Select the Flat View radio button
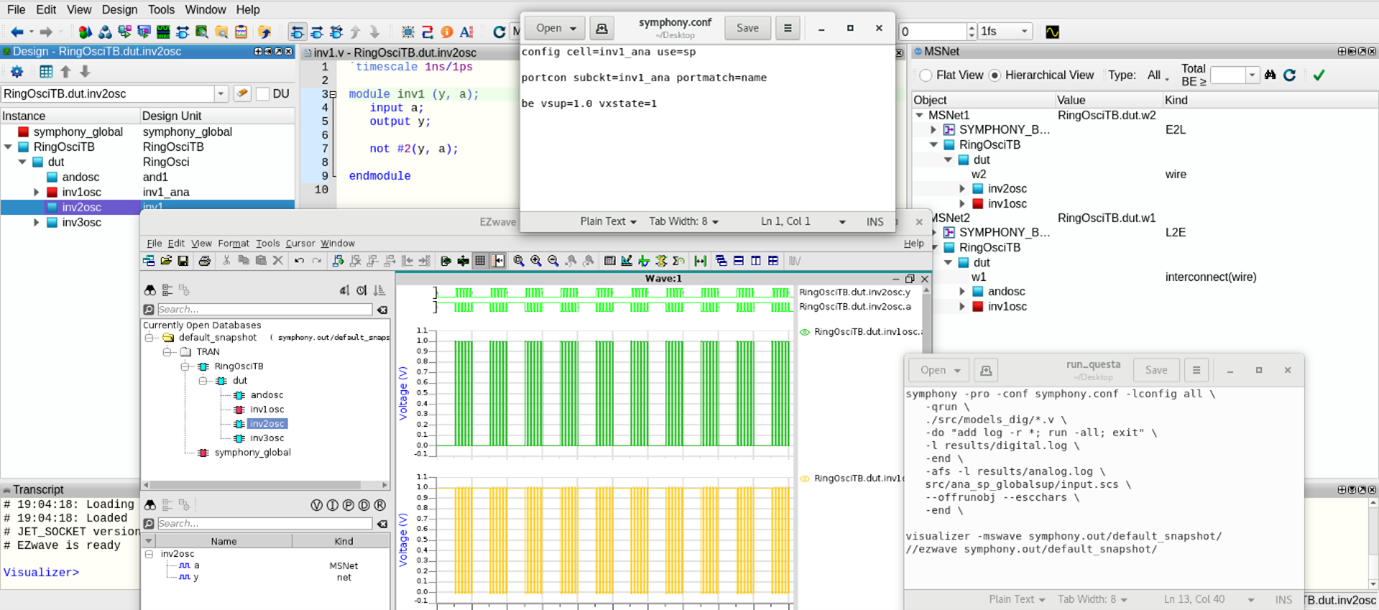 (926, 75)
